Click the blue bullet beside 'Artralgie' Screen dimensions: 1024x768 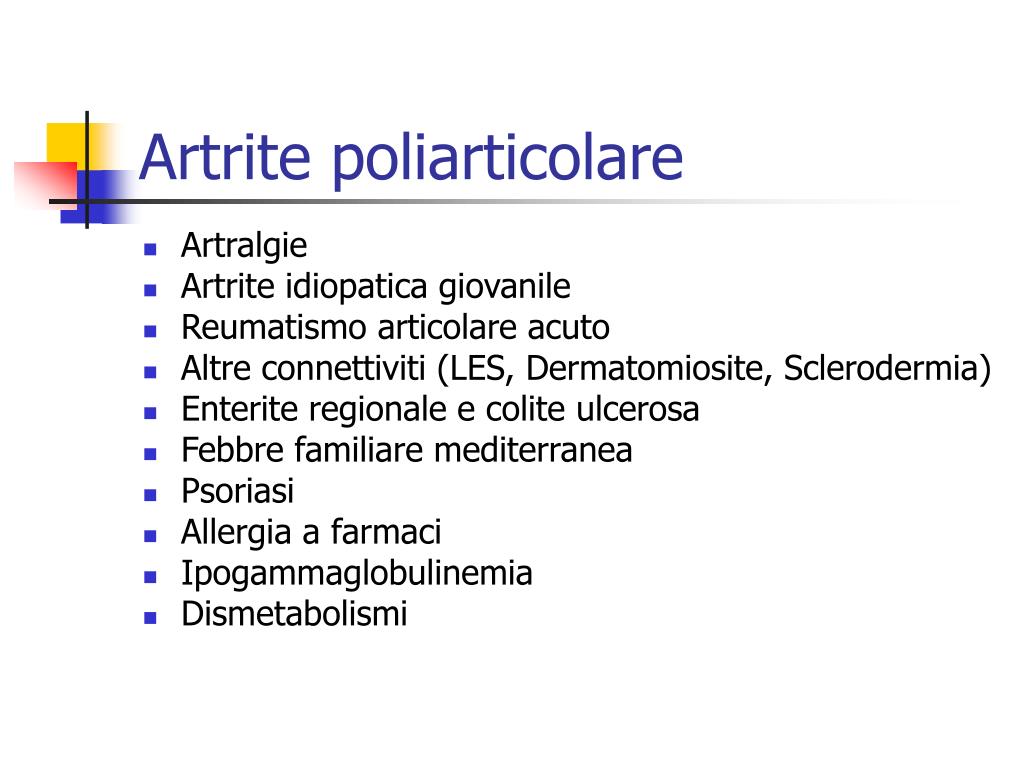point(150,249)
